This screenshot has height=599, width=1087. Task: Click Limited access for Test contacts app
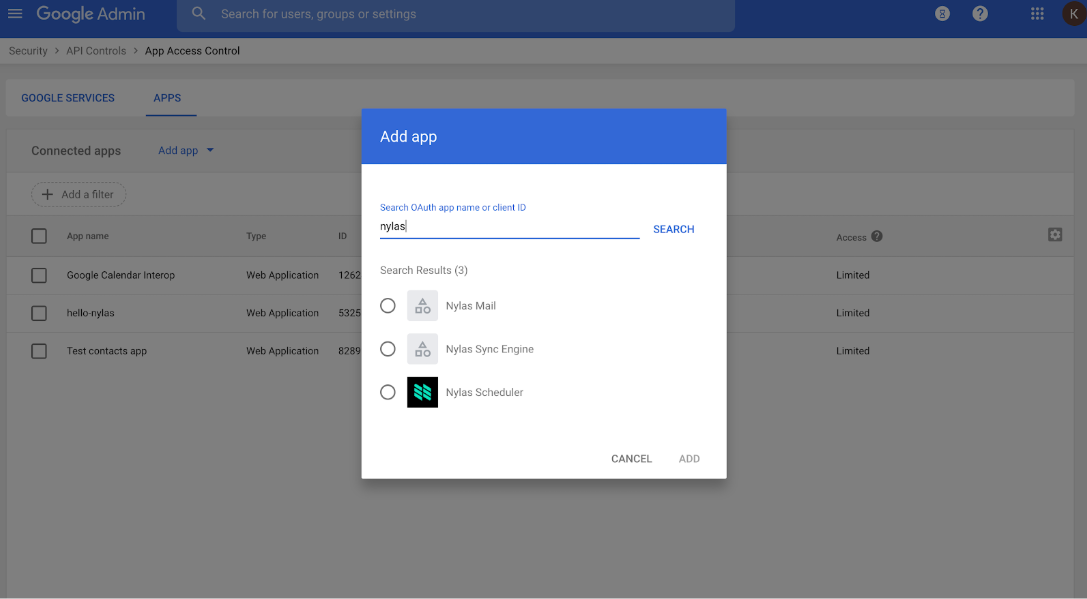[853, 351]
